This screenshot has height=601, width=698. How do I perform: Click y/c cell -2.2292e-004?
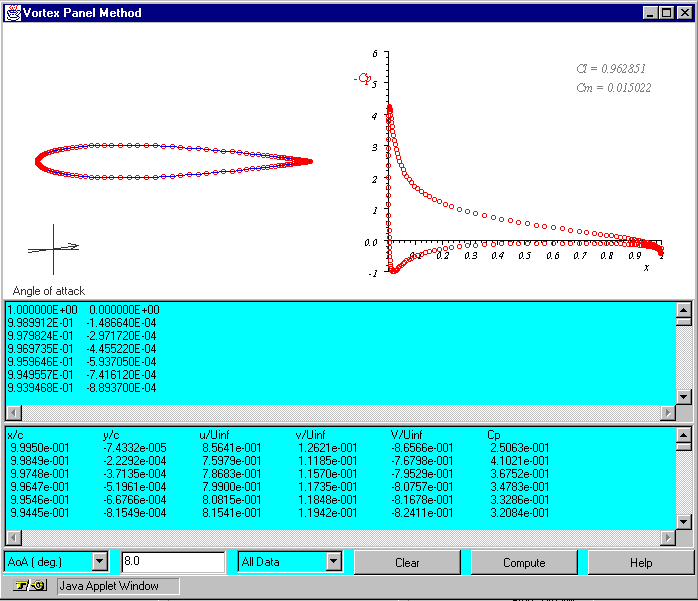pyautogui.click(x=135, y=461)
